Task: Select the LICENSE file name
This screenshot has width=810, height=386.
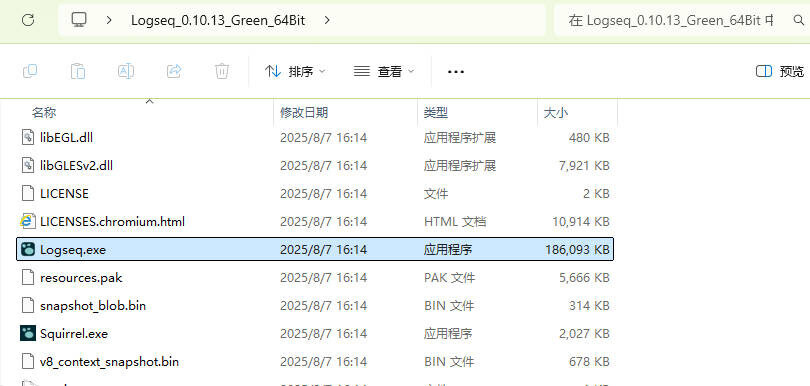Action: (64, 193)
